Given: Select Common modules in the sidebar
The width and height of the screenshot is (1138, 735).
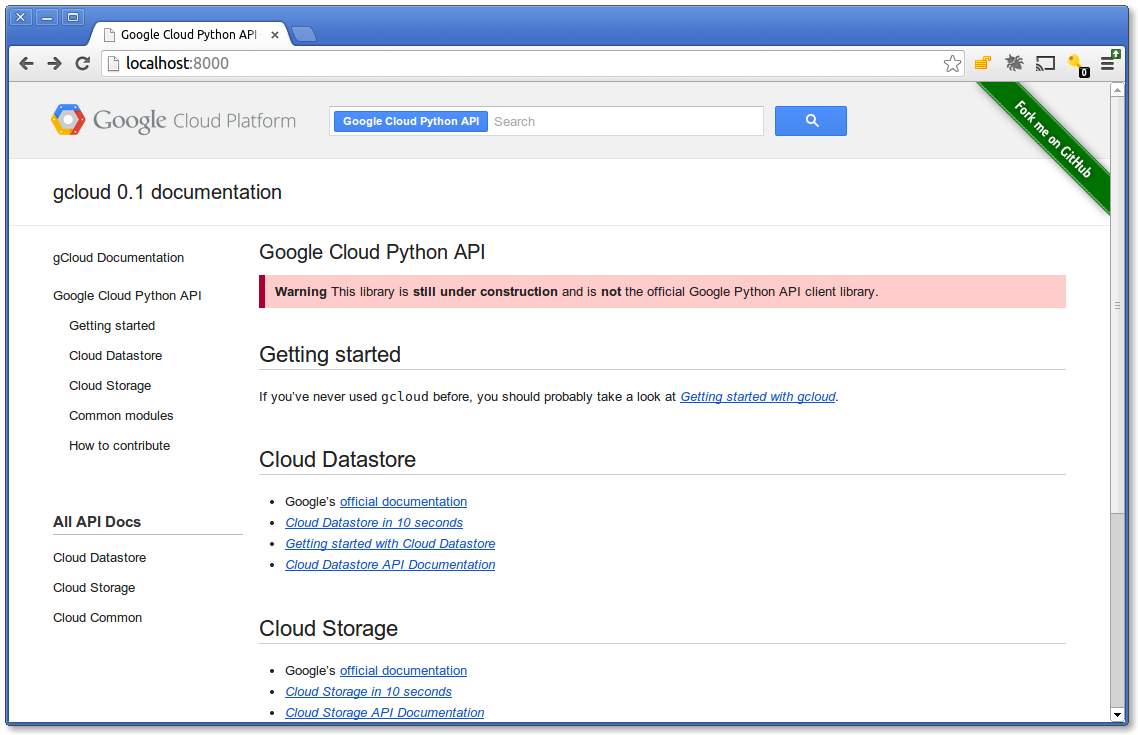Looking at the screenshot, I should [x=121, y=416].
